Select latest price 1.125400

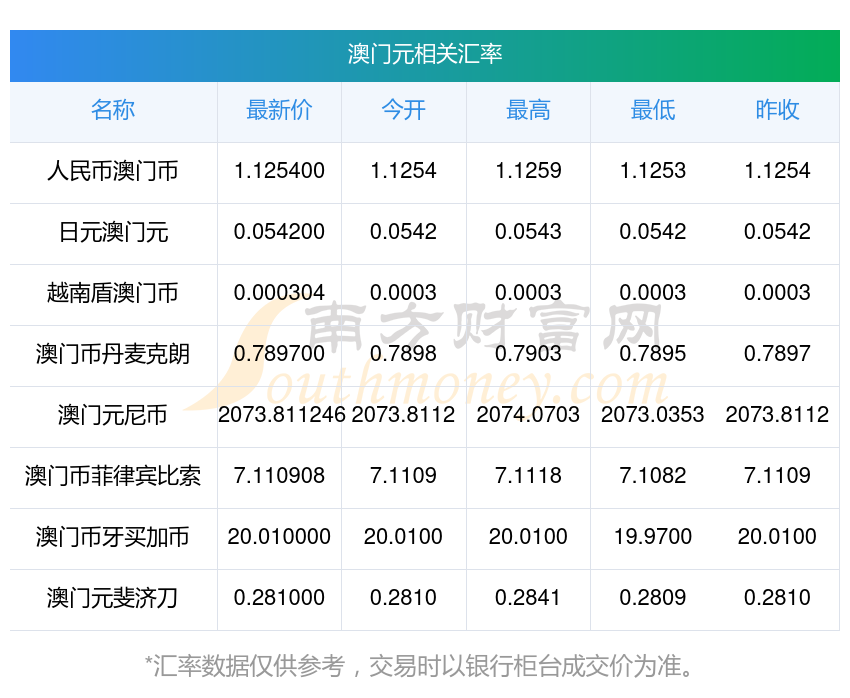[x=279, y=171]
